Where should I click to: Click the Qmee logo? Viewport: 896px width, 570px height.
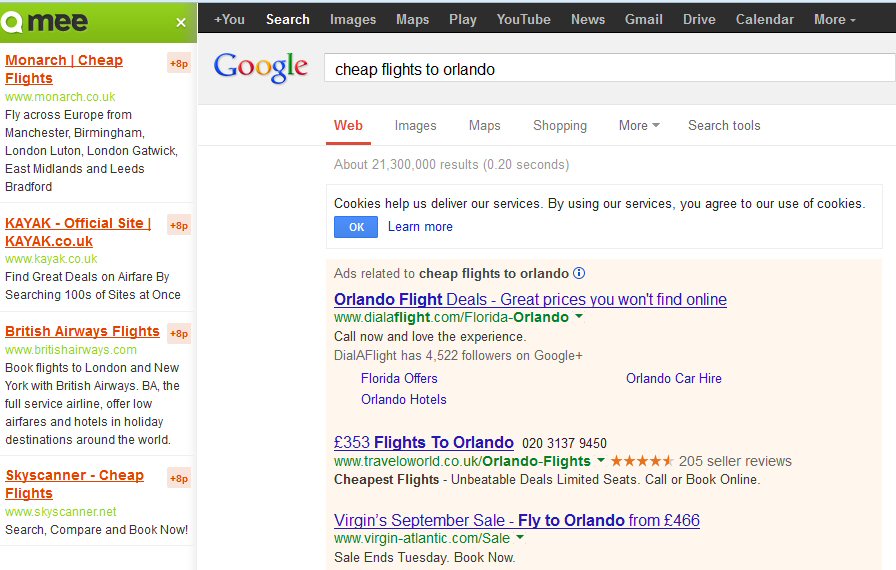tap(45, 22)
